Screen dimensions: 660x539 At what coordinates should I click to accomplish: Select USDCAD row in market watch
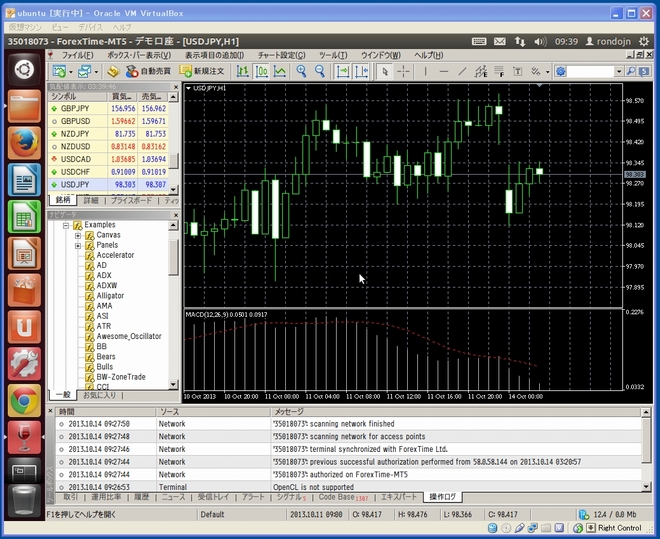click(x=108, y=159)
